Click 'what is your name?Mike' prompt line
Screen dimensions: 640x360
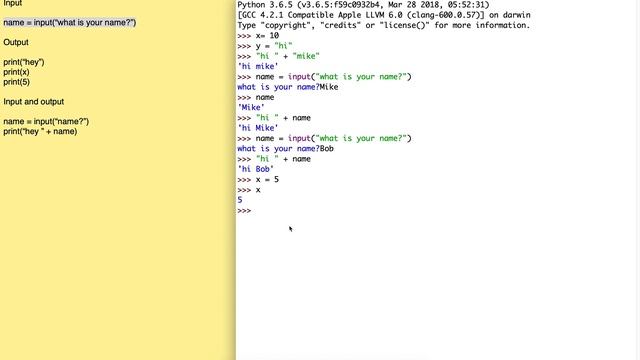pos(288,87)
